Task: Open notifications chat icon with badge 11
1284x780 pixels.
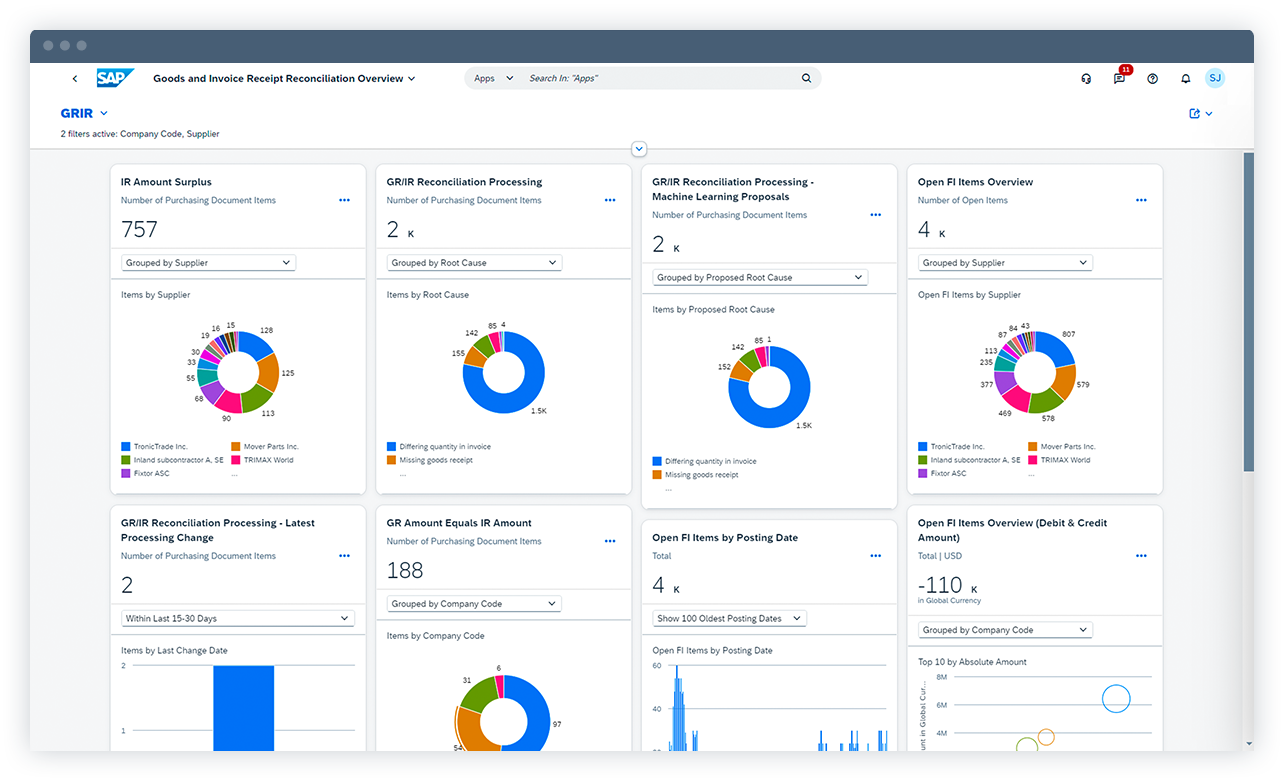Action: (1119, 79)
